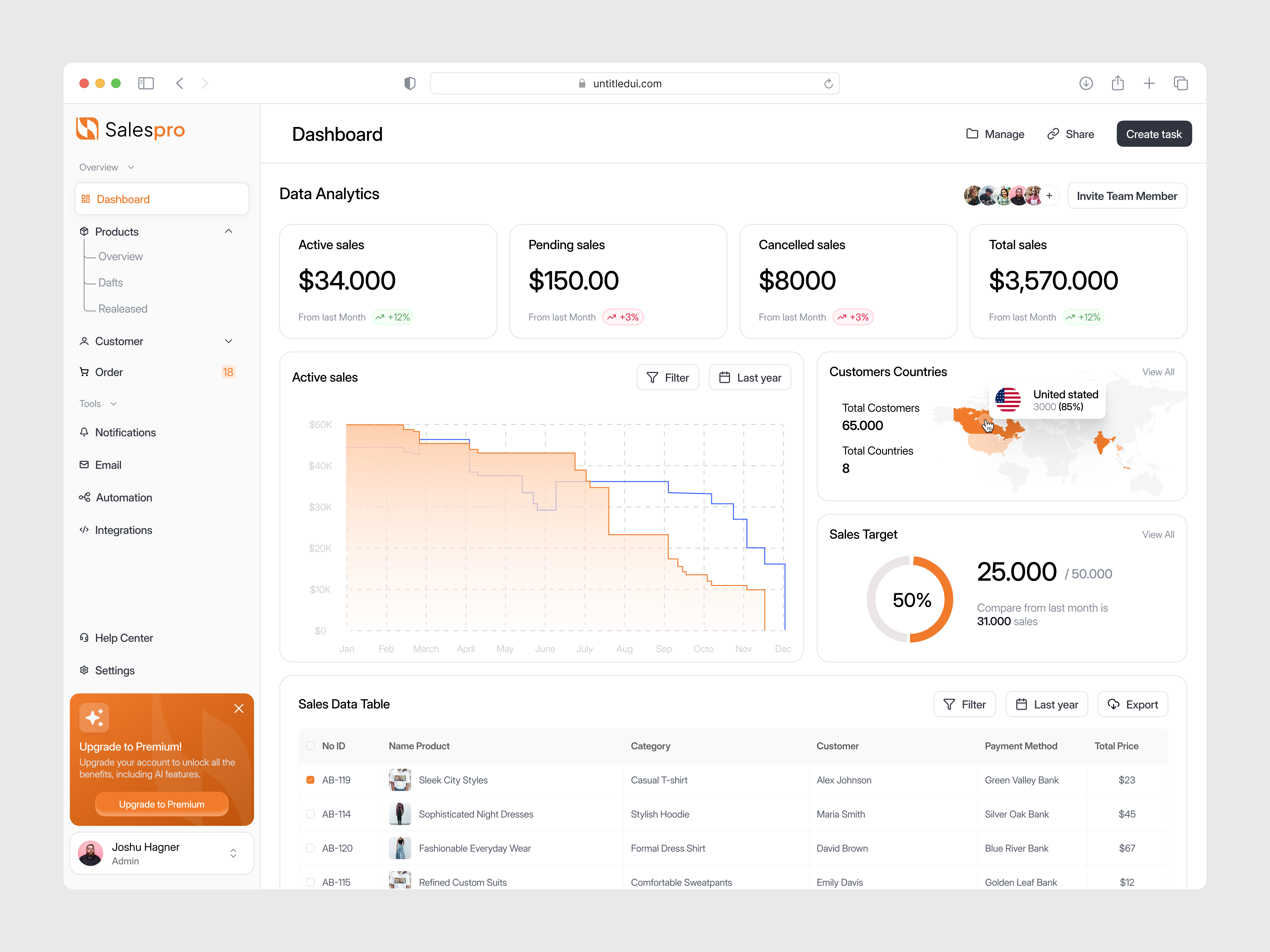This screenshot has width=1270, height=952.
Task: Click the Help Center icon
Action: (x=84, y=638)
